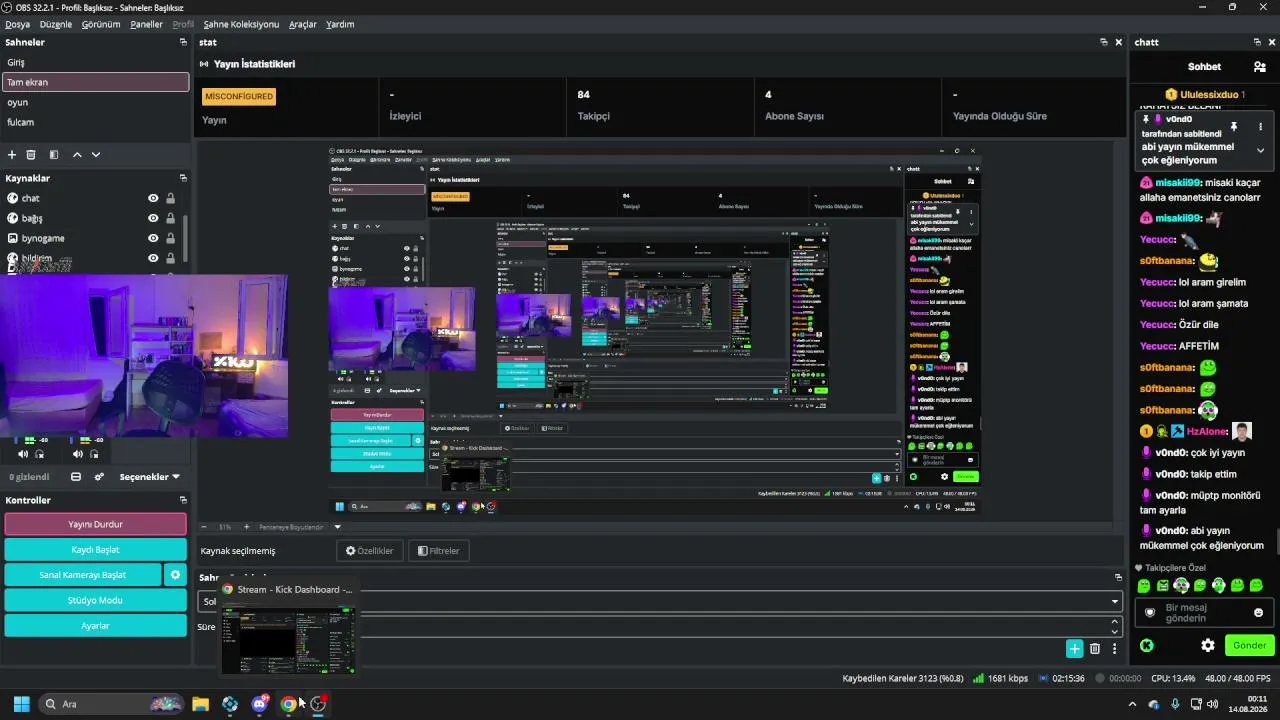Open advanced audio properties gear icon
This screenshot has width=1280, height=720.
[x=99, y=477]
